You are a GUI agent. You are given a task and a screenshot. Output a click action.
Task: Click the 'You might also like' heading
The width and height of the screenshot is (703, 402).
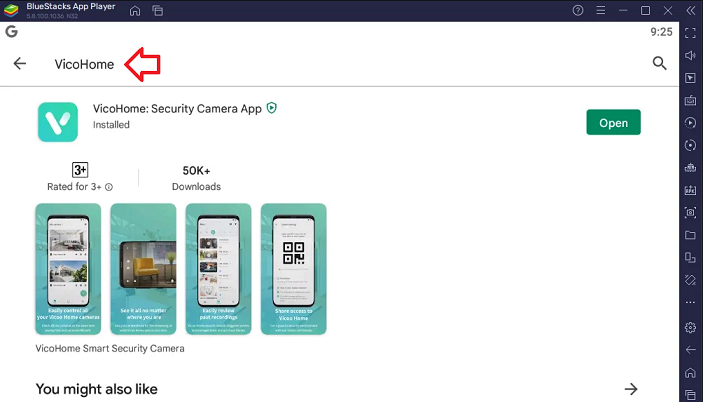point(96,389)
